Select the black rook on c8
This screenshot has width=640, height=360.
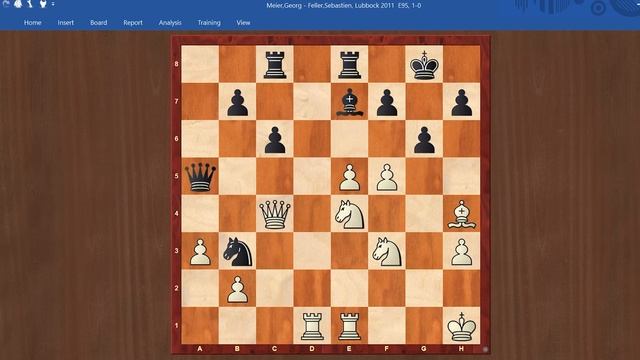275,64
